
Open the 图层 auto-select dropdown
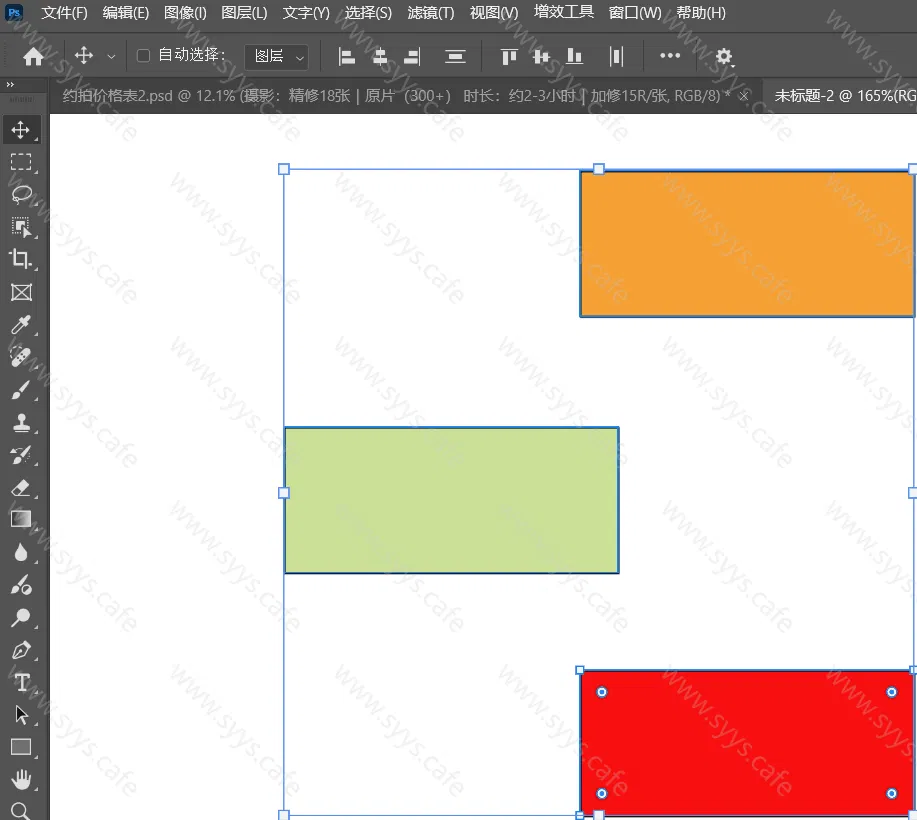point(277,57)
